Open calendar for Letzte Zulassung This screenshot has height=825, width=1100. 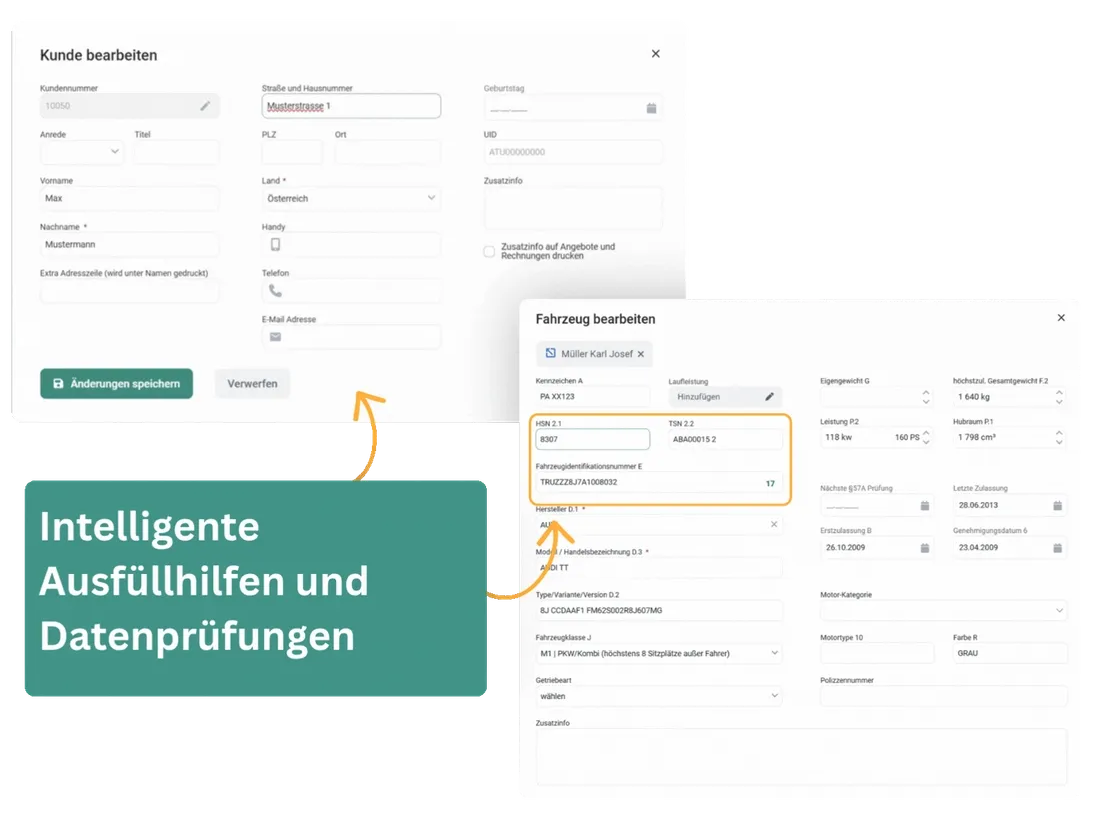(1057, 506)
